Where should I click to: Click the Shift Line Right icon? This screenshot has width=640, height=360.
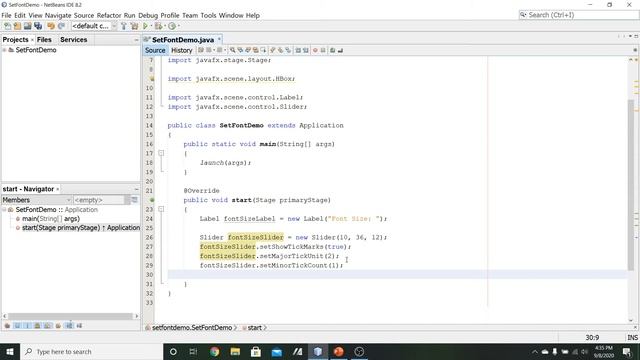305,50
